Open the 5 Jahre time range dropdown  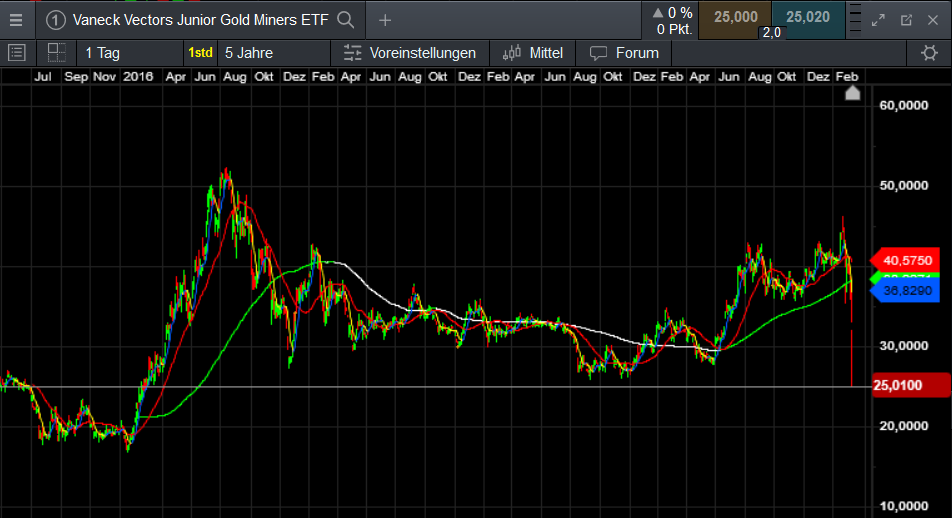[249, 53]
